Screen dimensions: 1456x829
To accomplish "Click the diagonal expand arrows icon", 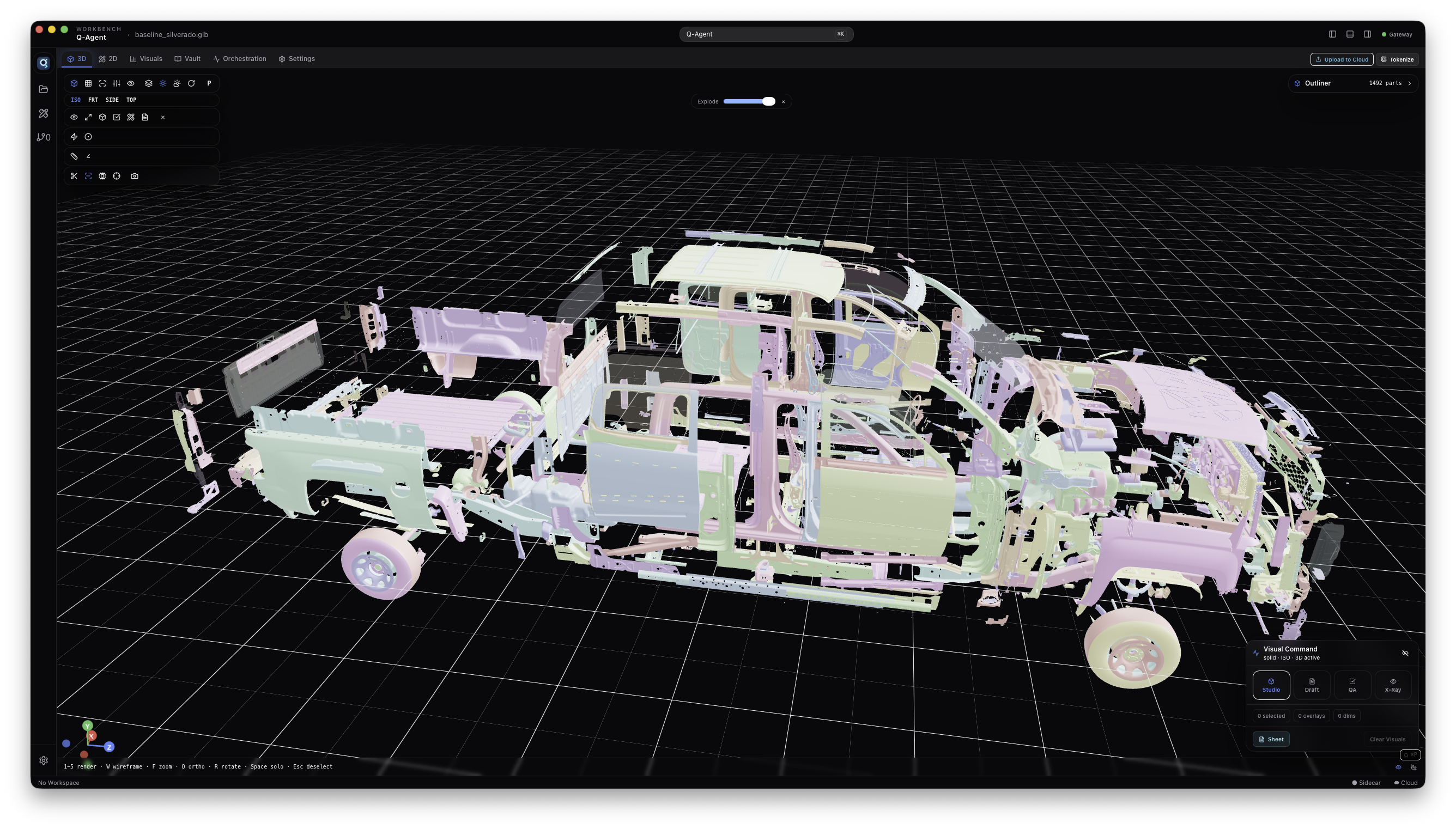I will [x=88, y=117].
